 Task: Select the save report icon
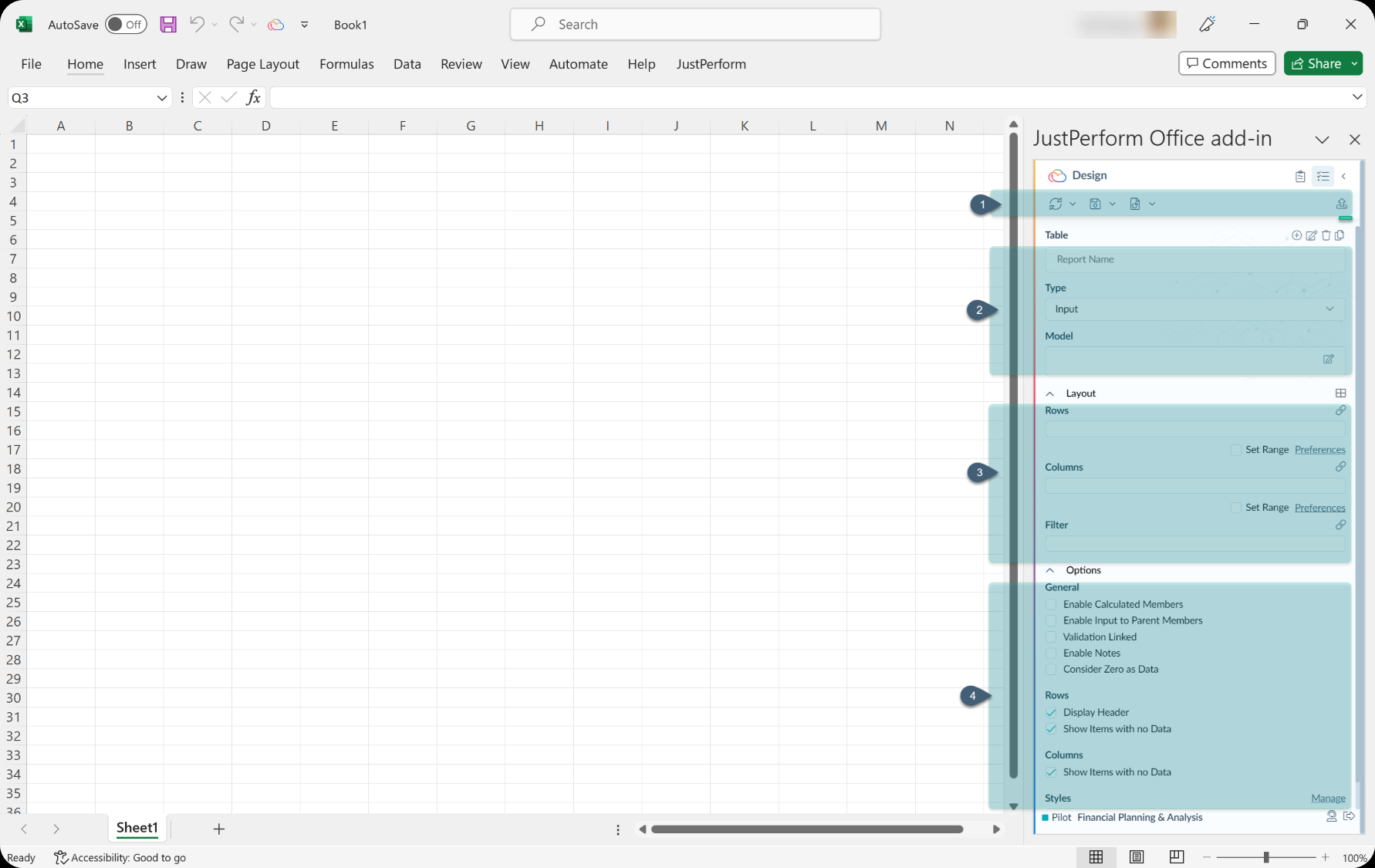1096,204
